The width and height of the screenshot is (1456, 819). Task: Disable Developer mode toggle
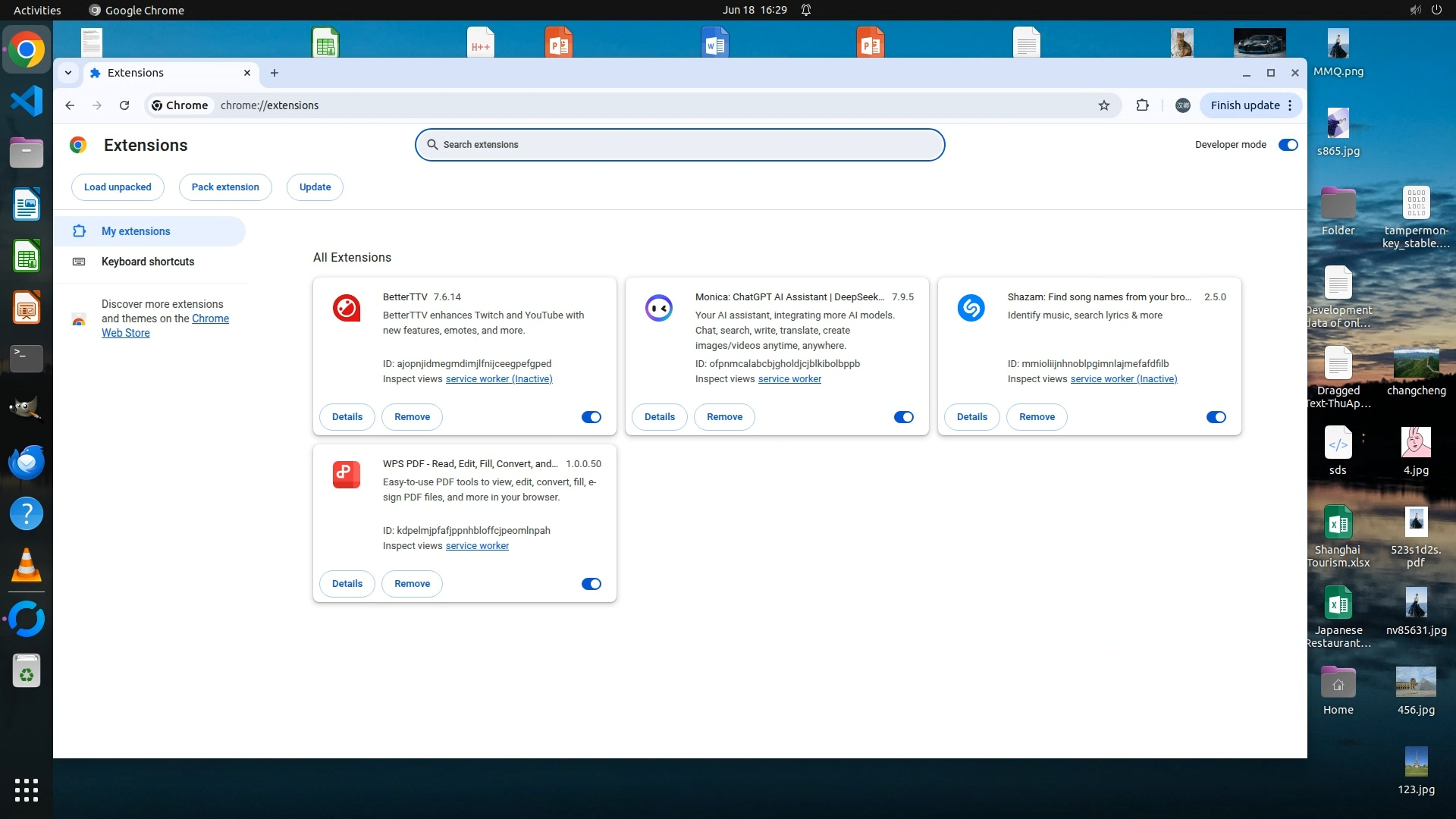[1288, 145]
